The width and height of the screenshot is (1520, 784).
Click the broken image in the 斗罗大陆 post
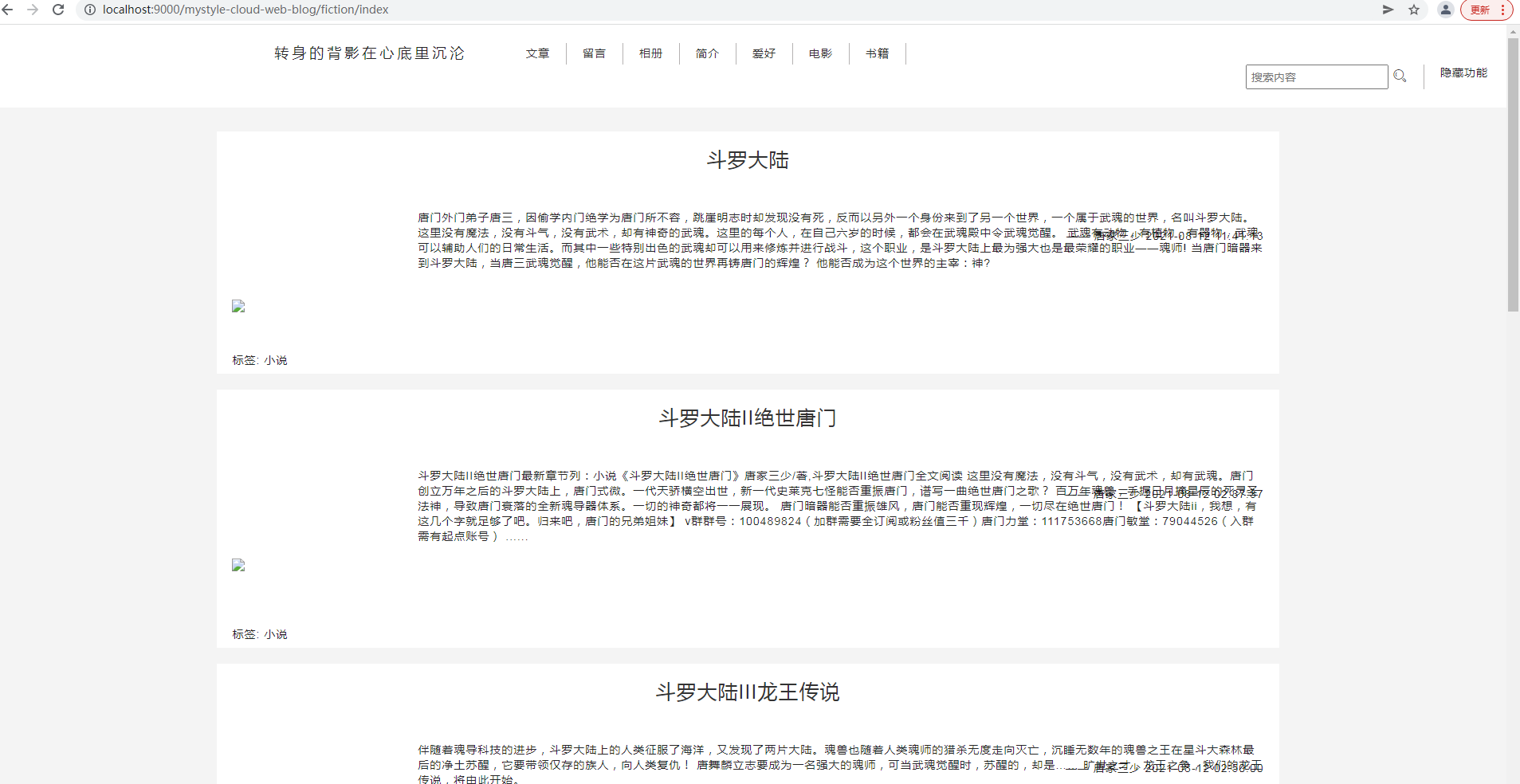point(238,307)
